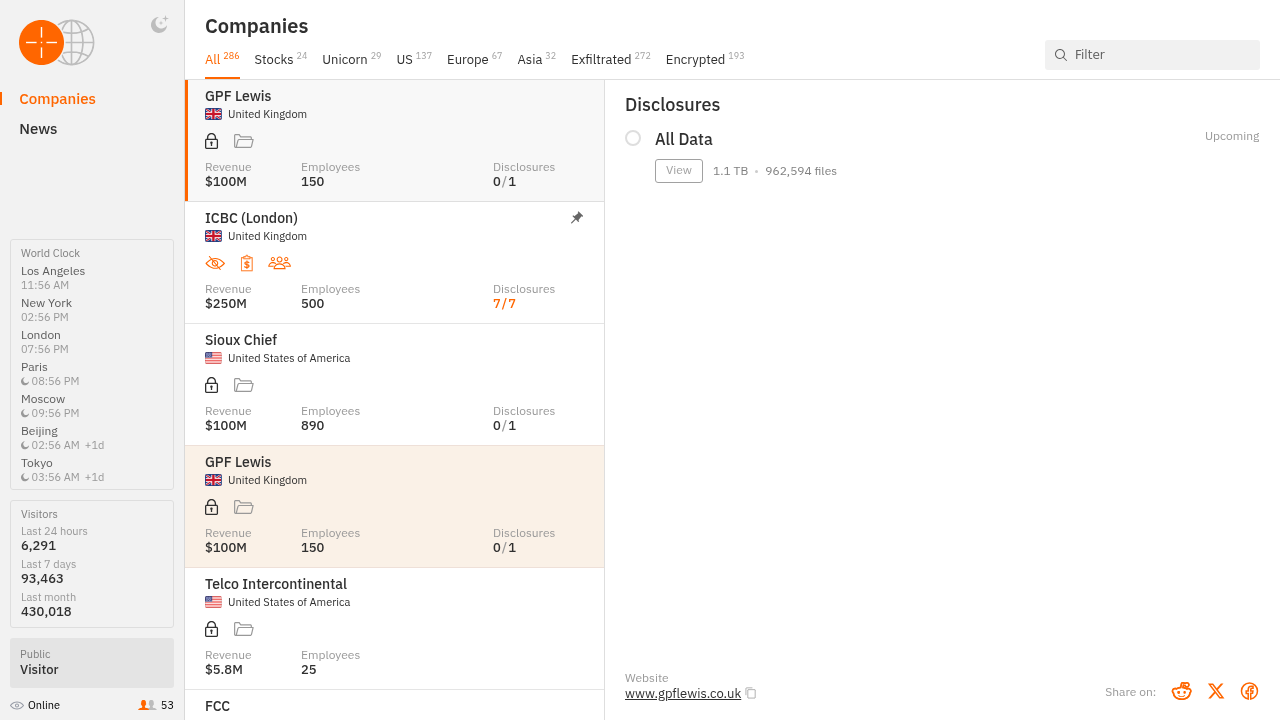Switch to the US tab
The image size is (1280, 720).
[414, 59]
